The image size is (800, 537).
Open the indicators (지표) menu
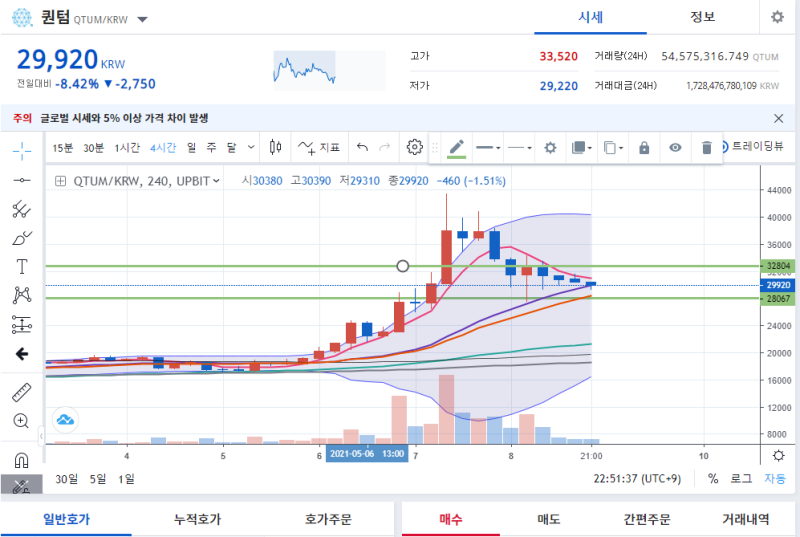[319, 148]
